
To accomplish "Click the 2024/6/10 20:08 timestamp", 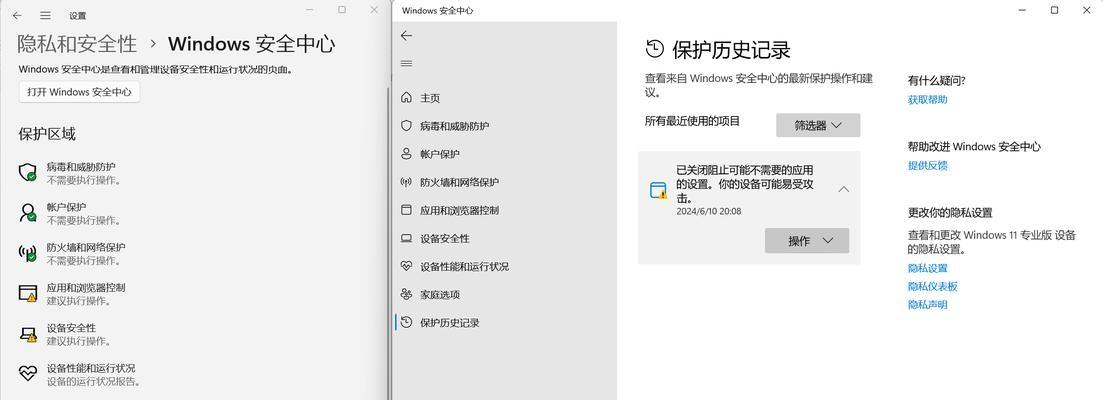I will (x=708, y=211).
